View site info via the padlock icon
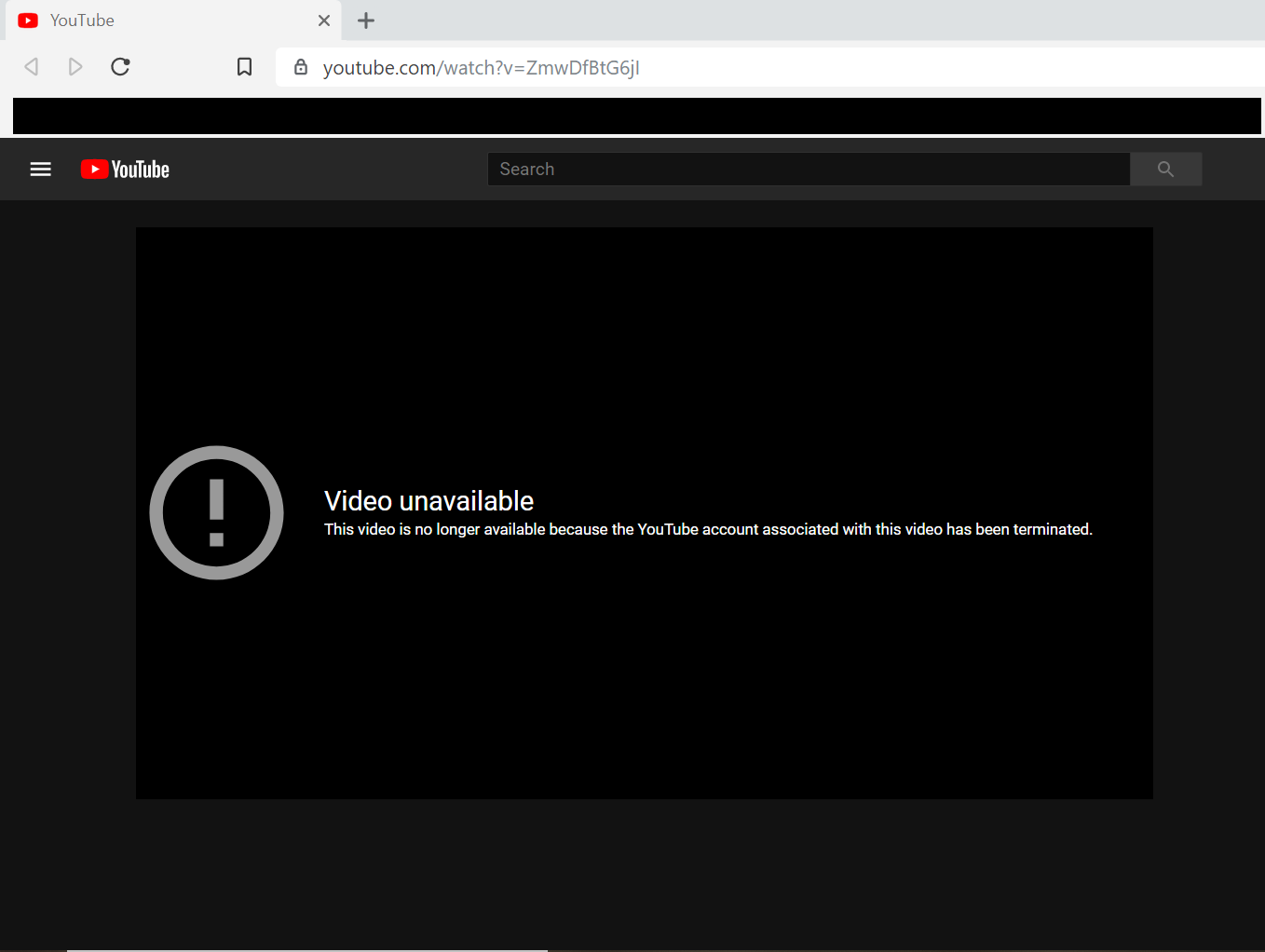Screen dimensions: 1265x952 coord(301,67)
